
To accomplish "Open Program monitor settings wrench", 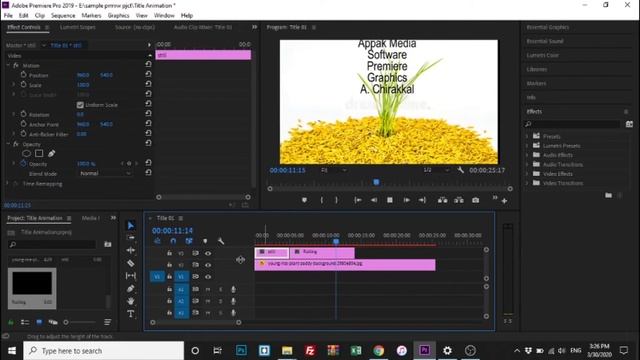I will tap(460, 170).
